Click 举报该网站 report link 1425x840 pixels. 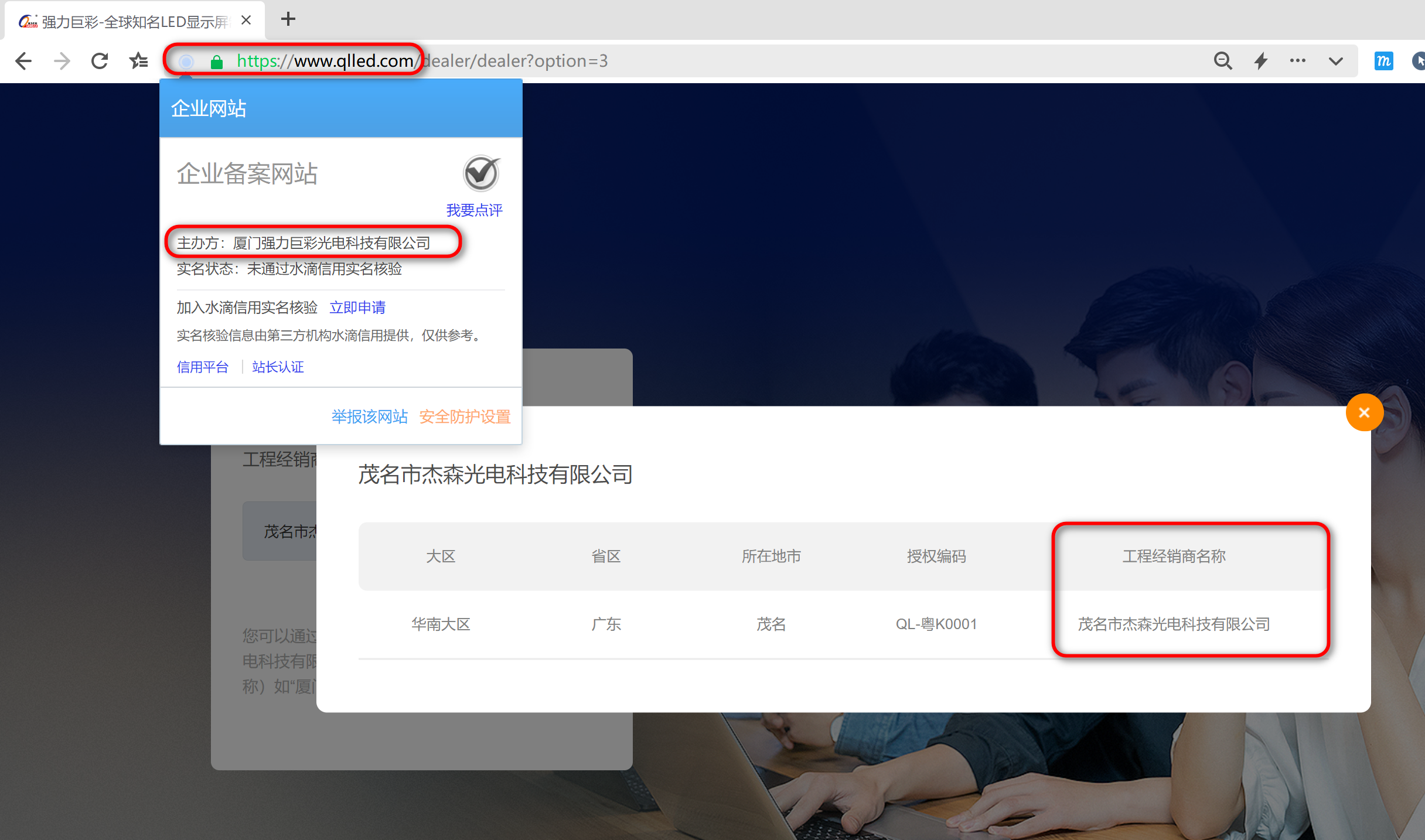point(369,416)
